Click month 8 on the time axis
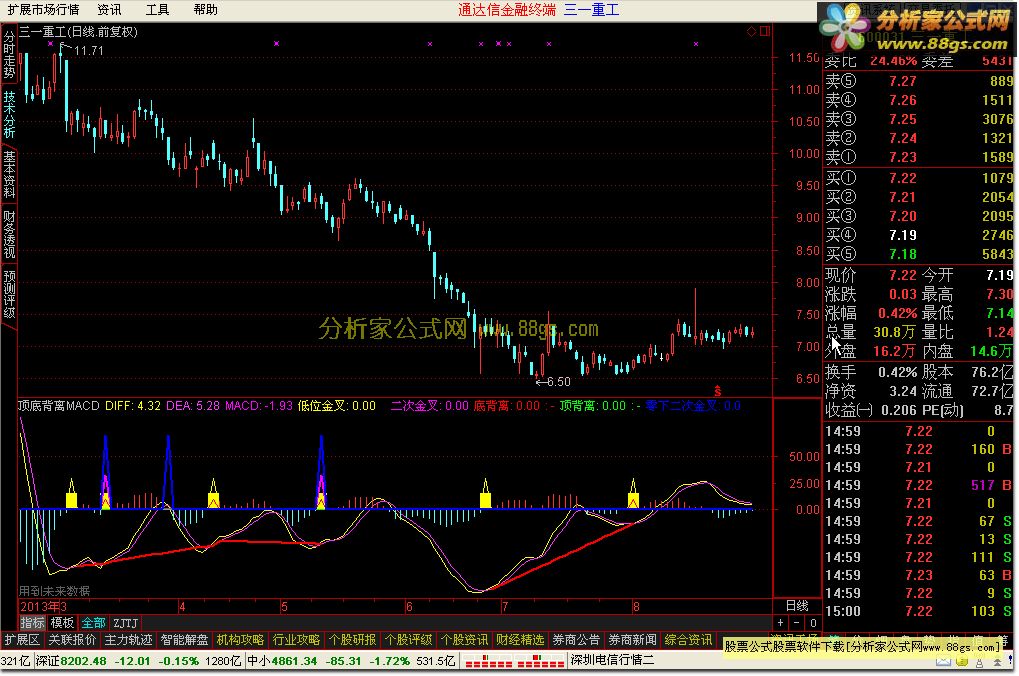This screenshot has height=676, width=1019. [636, 606]
